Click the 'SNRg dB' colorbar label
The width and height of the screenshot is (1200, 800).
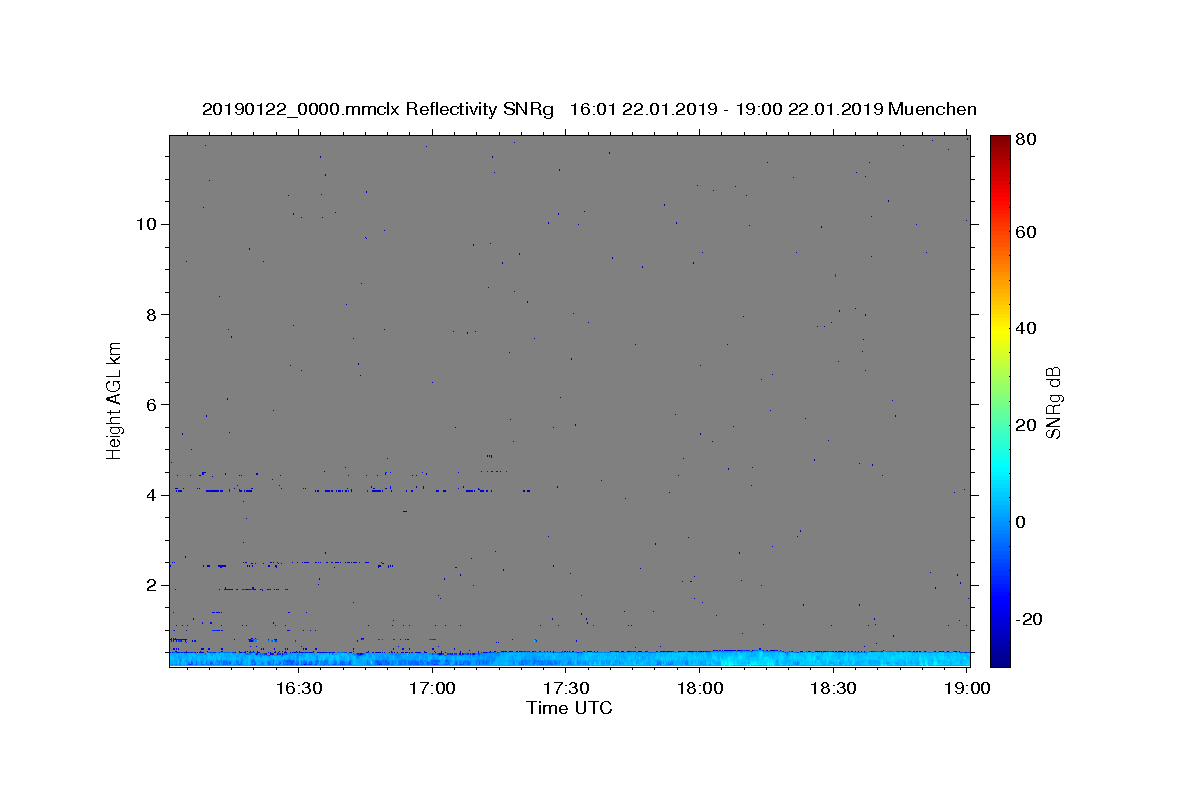pyautogui.click(x=1053, y=401)
